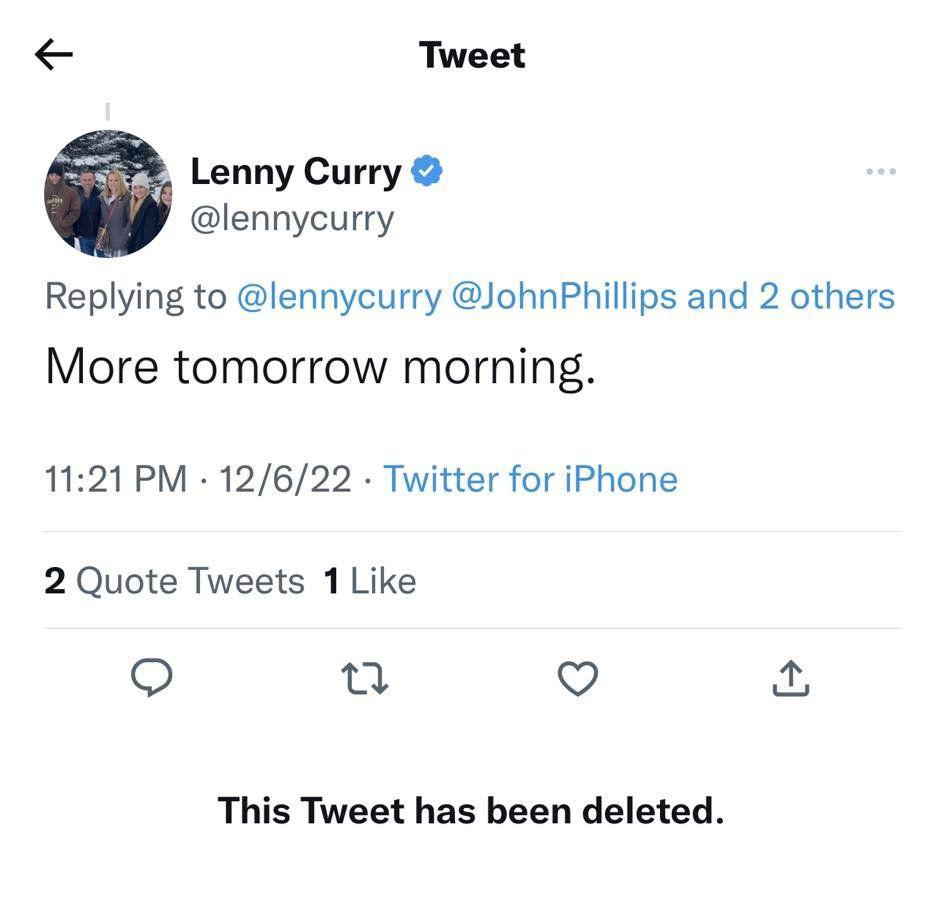Go back using the left arrow

[54, 55]
